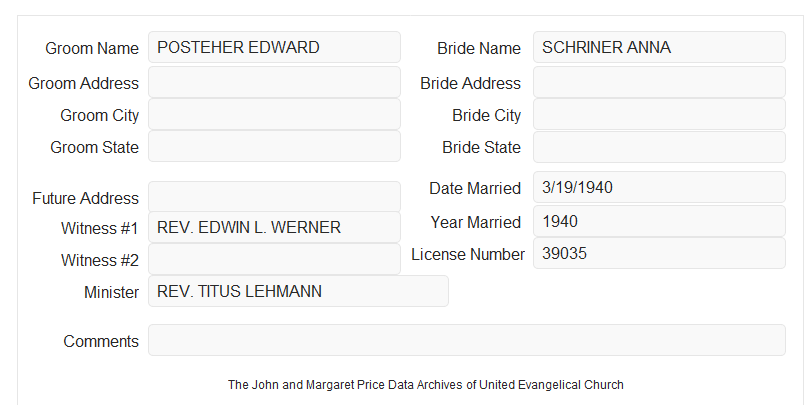The image size is (805, 405).
Task: Click the Groom Name field
Action: (x=274, y=47)
